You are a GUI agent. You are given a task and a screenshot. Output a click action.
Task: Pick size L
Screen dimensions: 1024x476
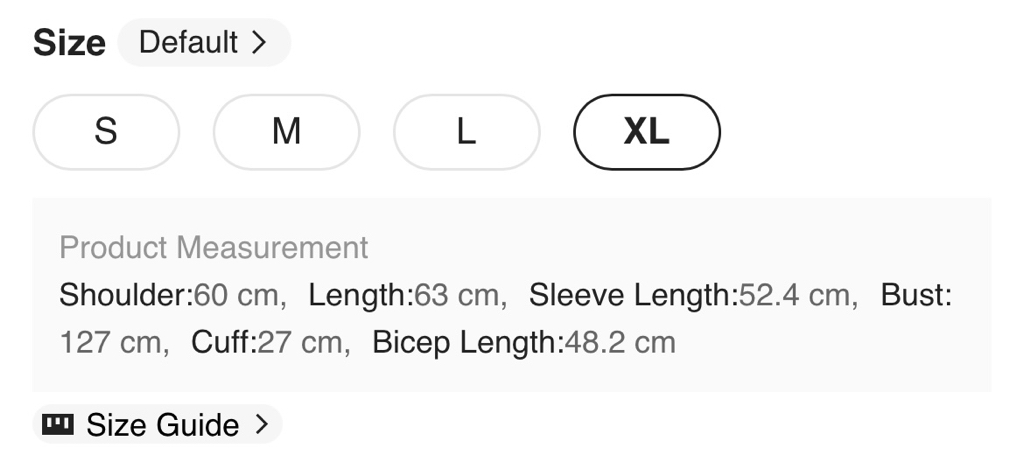(x=466, y=132)
